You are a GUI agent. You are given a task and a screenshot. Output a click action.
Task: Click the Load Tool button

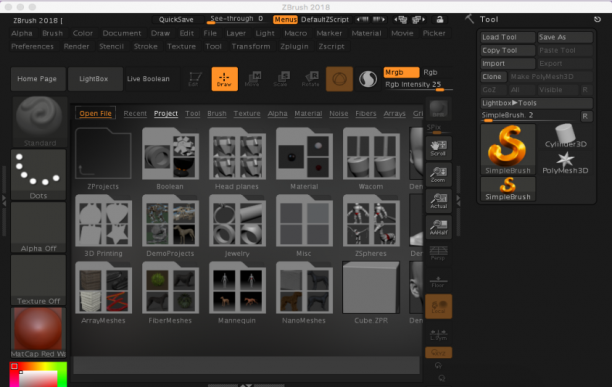point(507,37)
